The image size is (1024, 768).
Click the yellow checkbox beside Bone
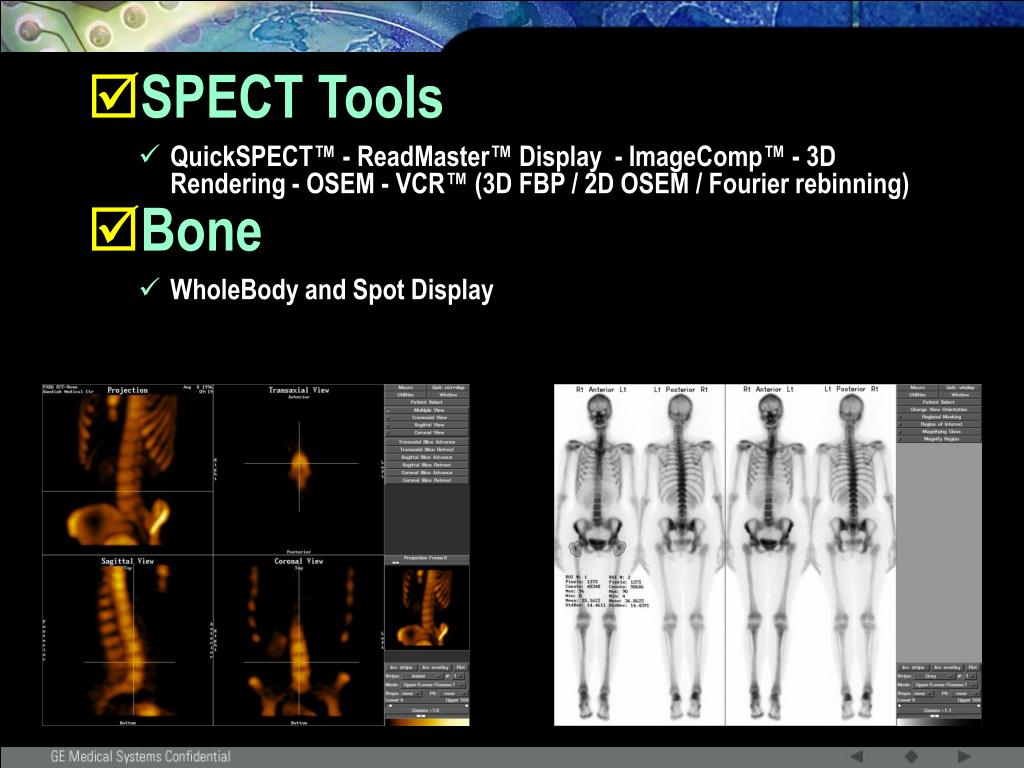tap(114, 229)
